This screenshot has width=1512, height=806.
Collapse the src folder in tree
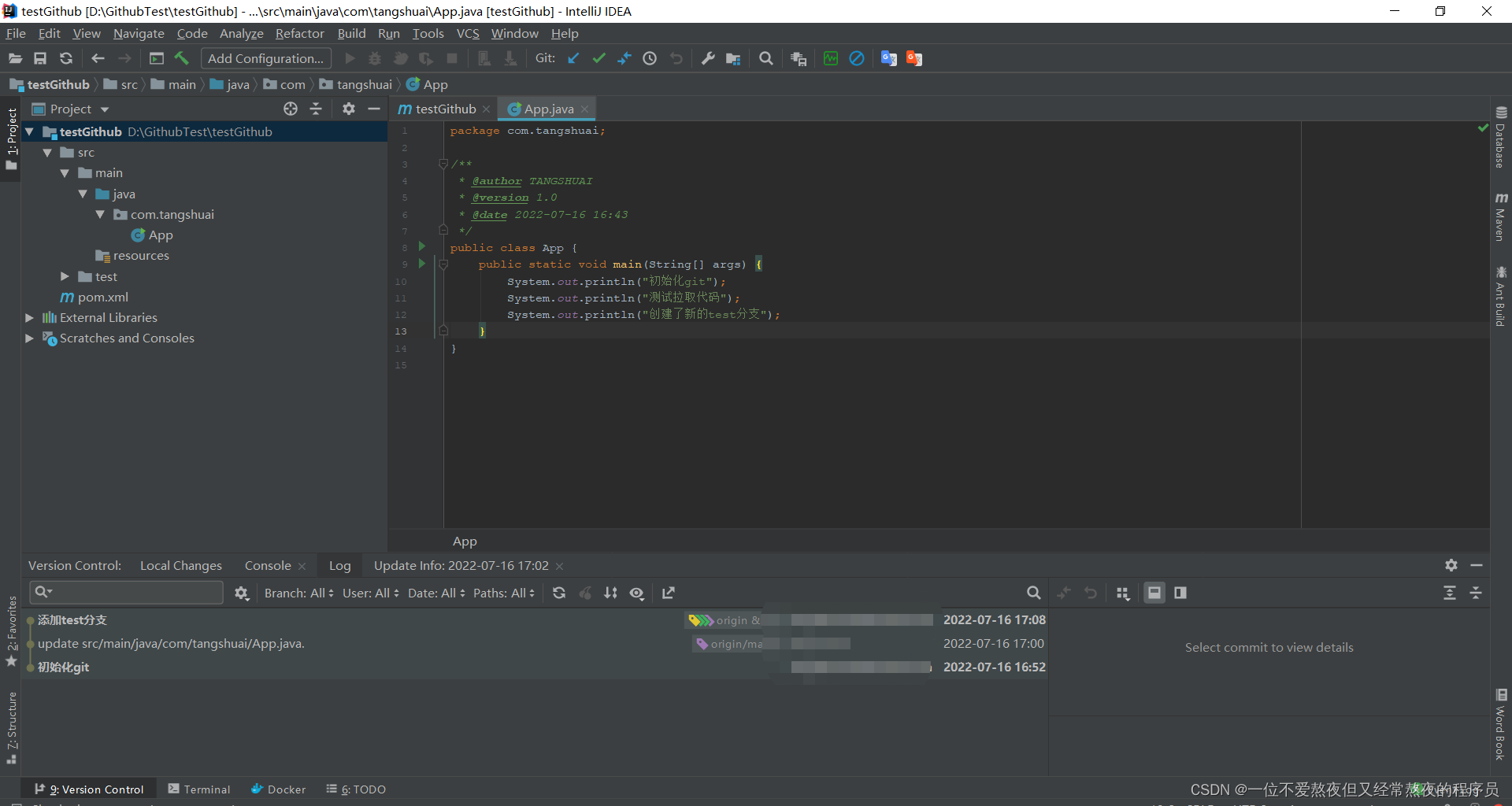pyautogui.click(x=47, y=153)
